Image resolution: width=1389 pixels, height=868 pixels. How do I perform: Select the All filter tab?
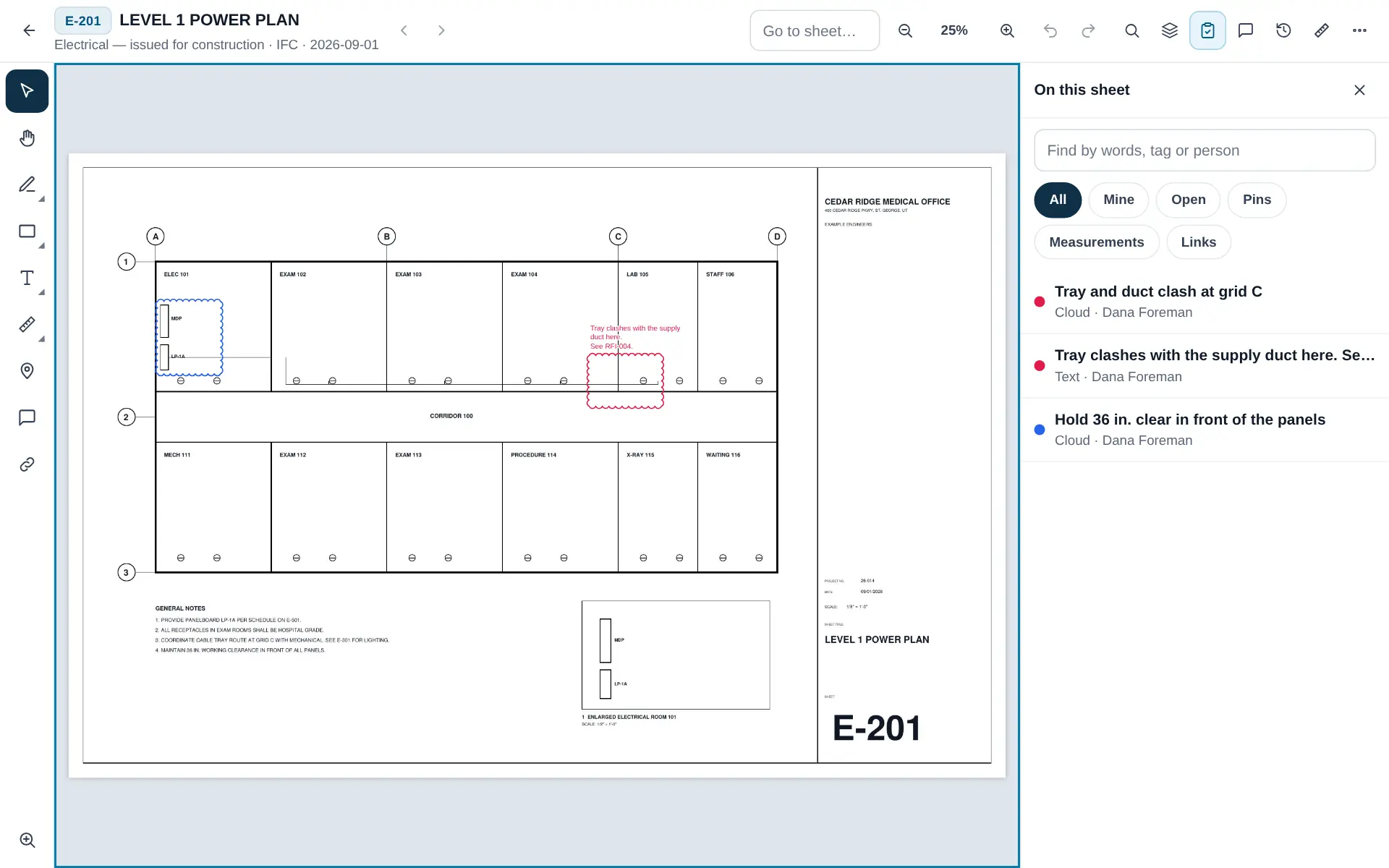click(x=1058, y=200)
